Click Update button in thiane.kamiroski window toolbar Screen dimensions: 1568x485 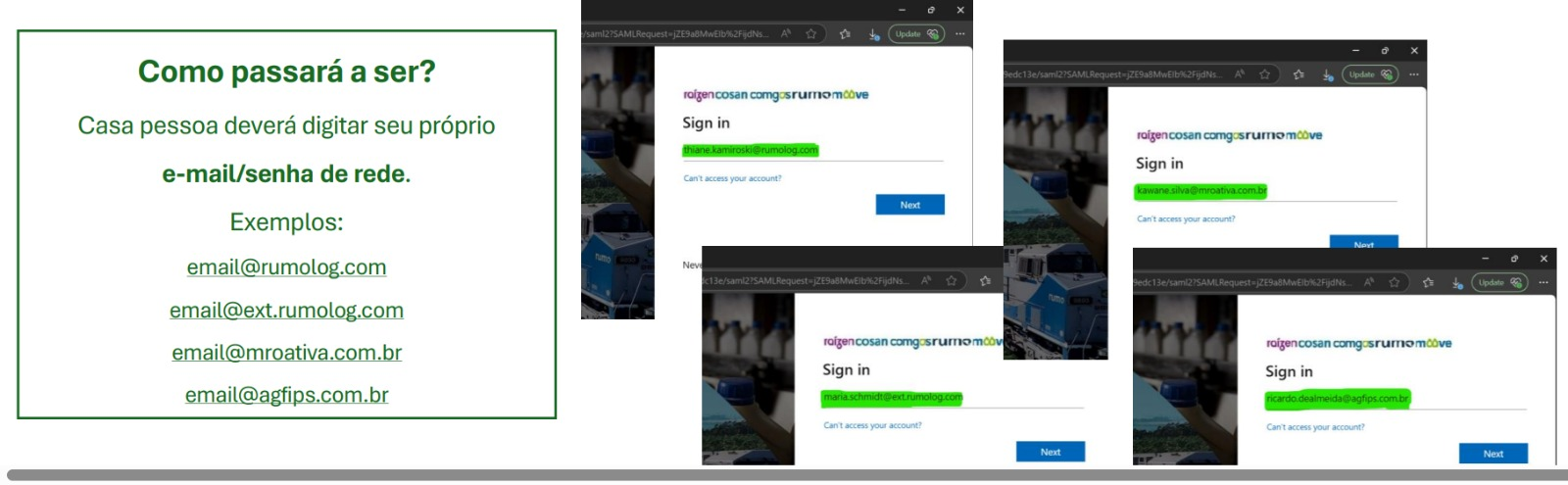915,33
